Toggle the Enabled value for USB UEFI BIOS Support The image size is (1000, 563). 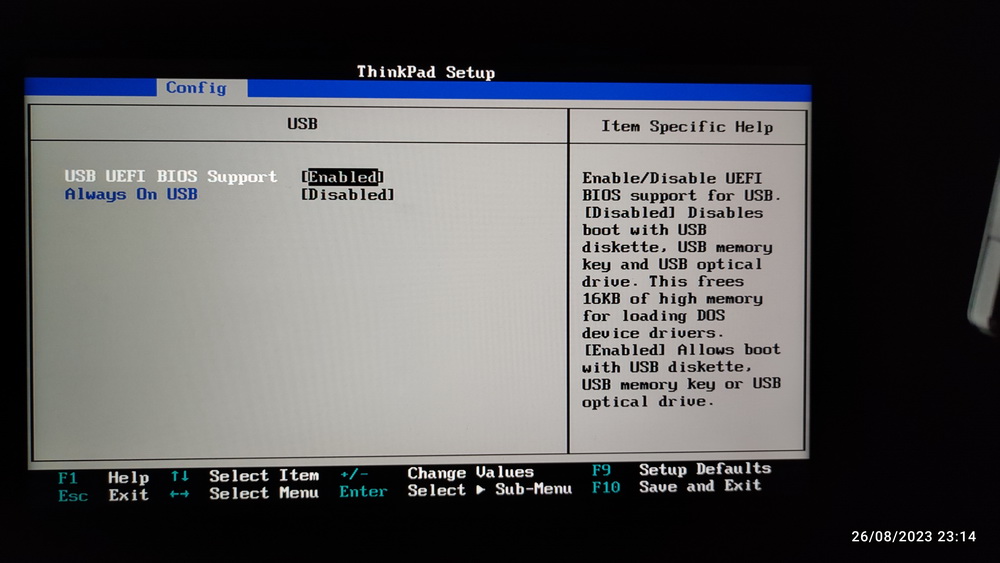343,177
